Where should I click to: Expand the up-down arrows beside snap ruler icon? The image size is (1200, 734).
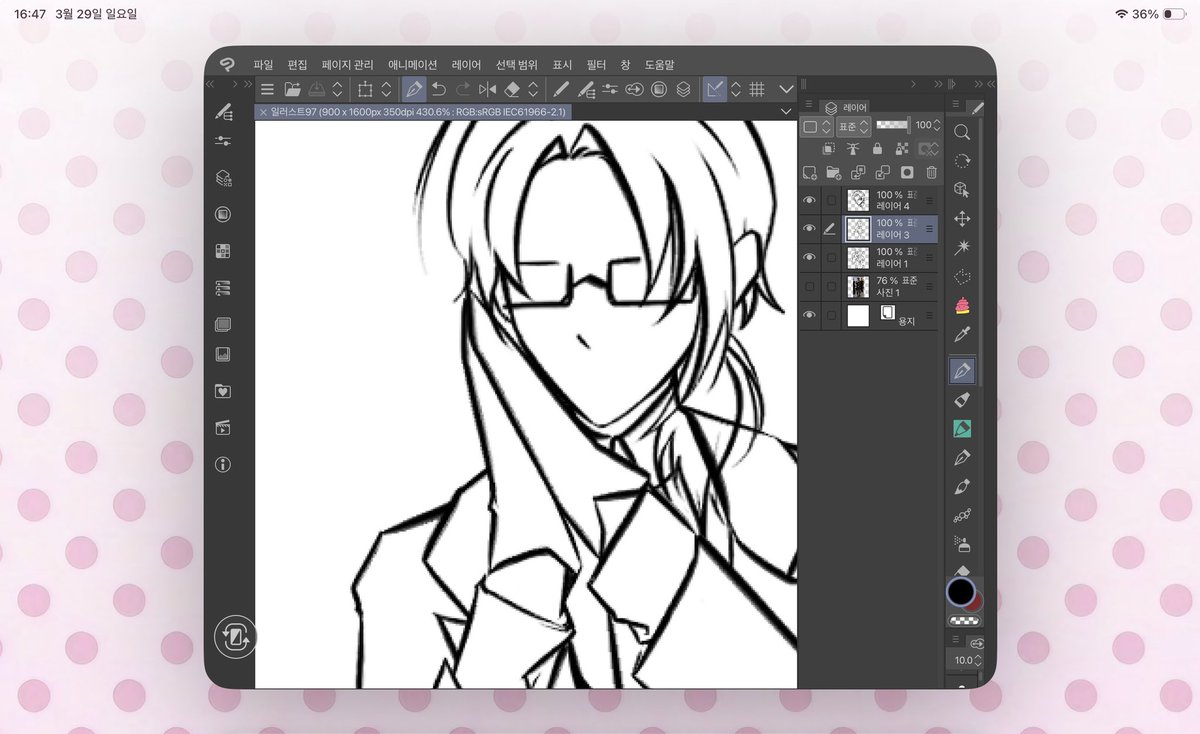click(736, 89)
